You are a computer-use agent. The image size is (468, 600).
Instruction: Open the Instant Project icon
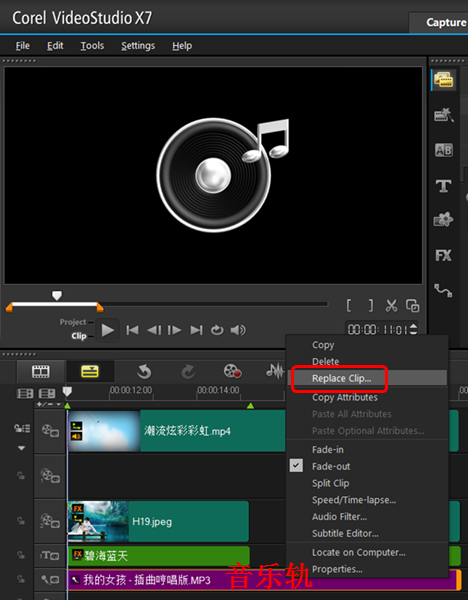point(444,115)
